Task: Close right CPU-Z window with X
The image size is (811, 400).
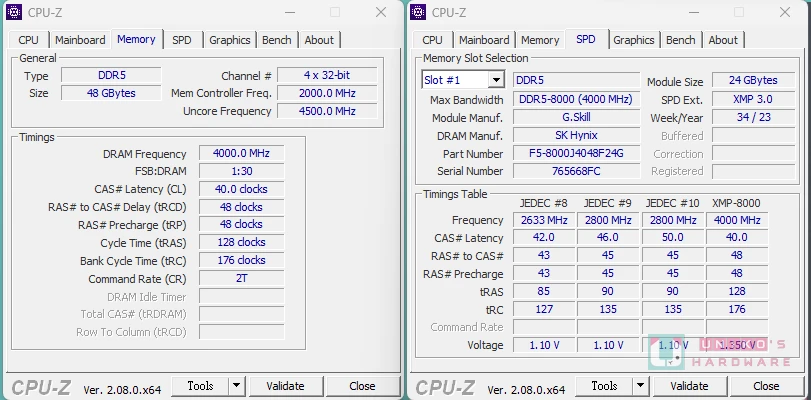Action: [785, 12]
